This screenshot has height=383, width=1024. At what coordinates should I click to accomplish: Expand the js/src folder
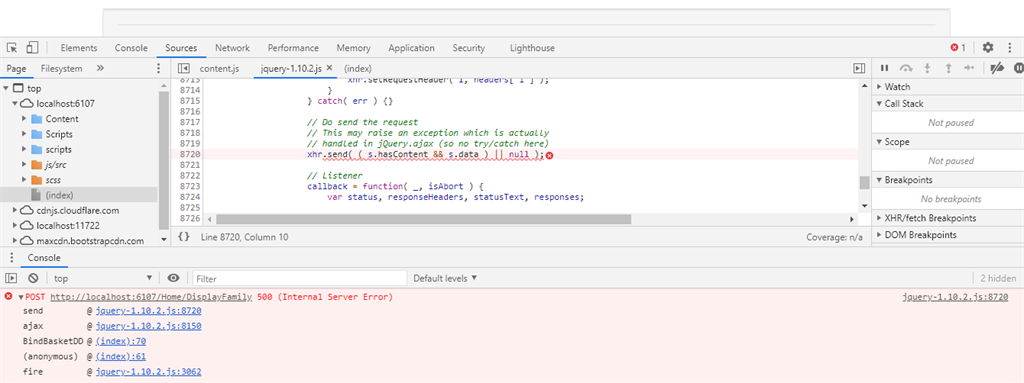(x=24, y=165)
